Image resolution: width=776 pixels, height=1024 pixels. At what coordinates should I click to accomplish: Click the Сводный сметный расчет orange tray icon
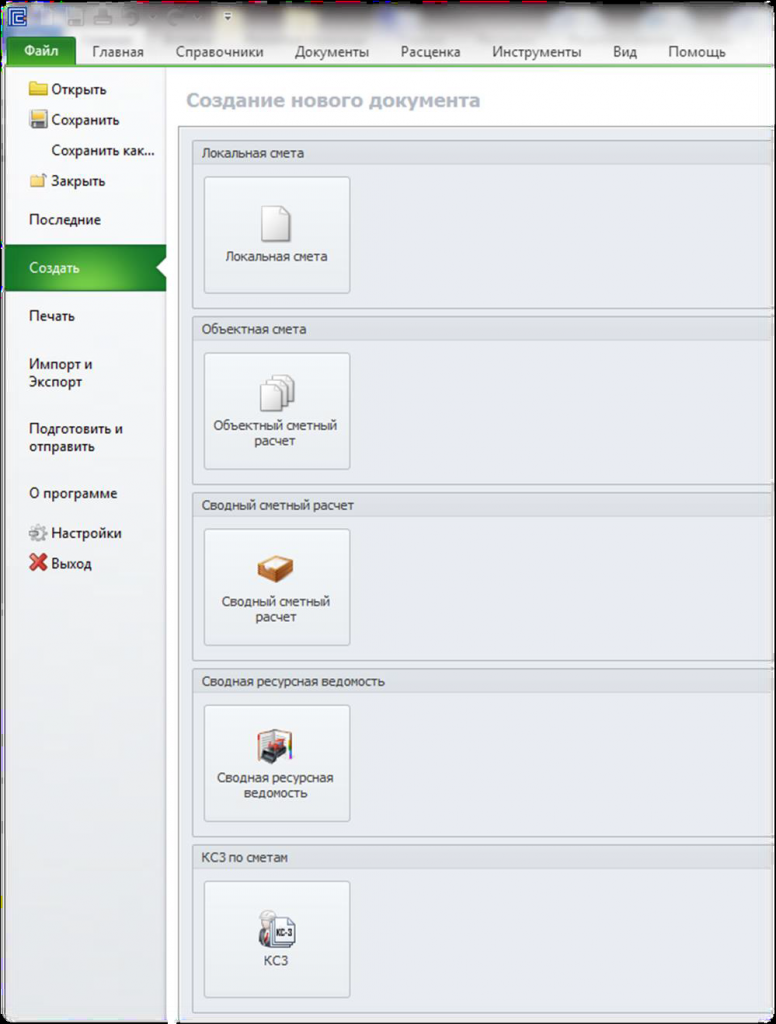click(x=275, y=569)
